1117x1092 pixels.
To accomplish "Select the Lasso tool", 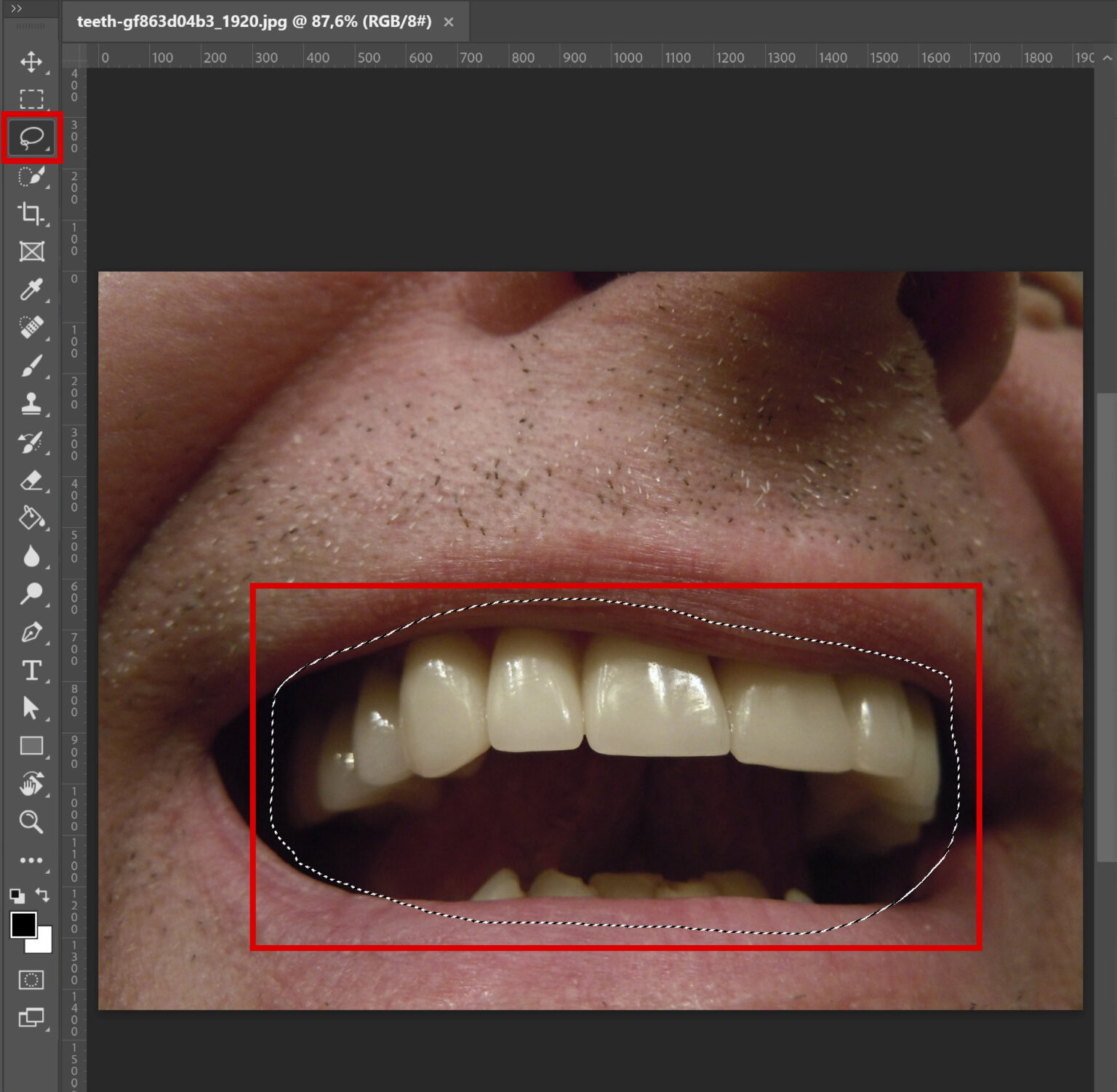I will 31,137.
